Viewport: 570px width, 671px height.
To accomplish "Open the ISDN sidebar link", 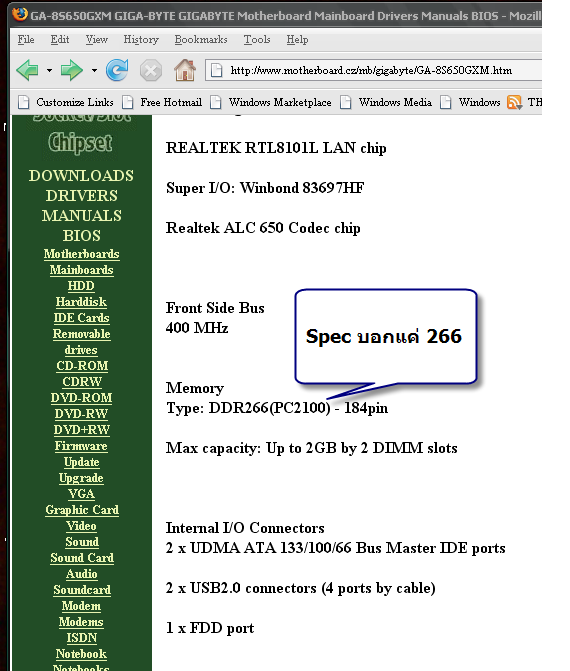I will pyautogui.click(x=81, y=638).
